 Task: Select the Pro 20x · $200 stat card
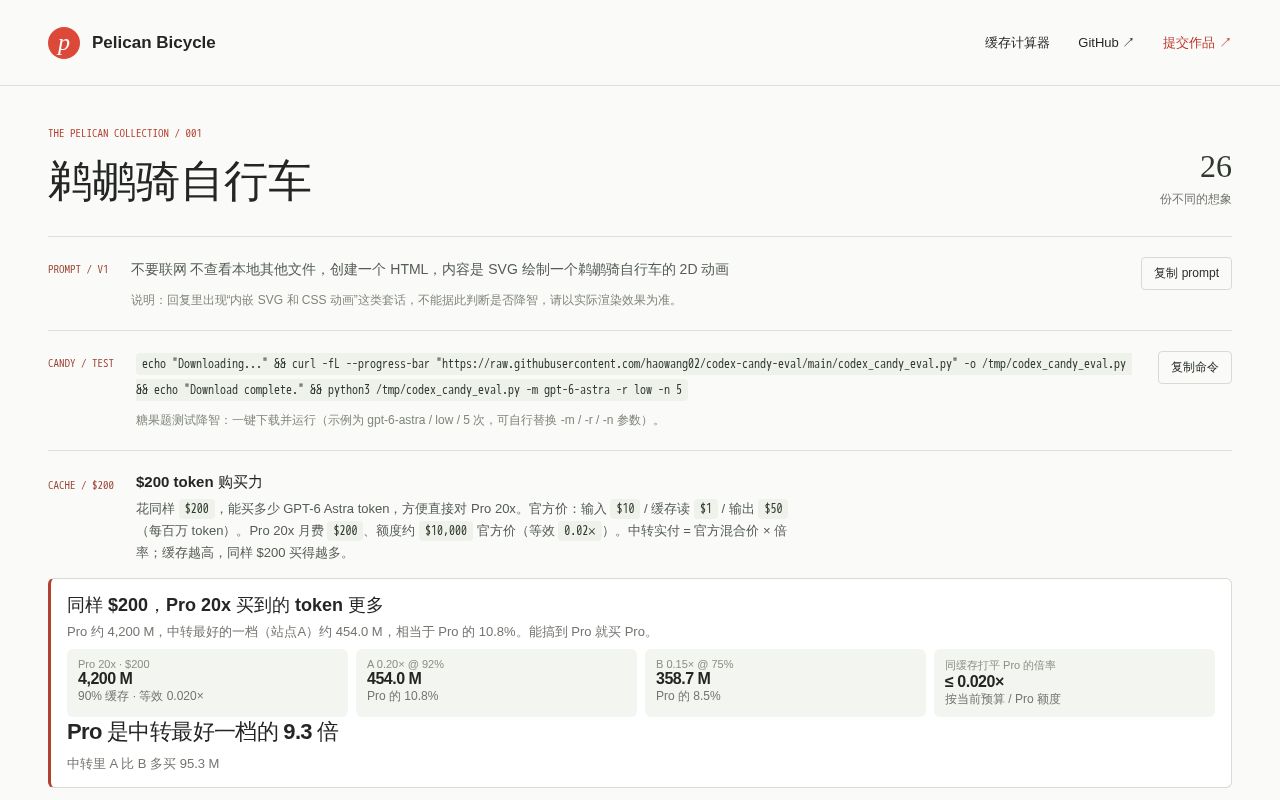207,683
